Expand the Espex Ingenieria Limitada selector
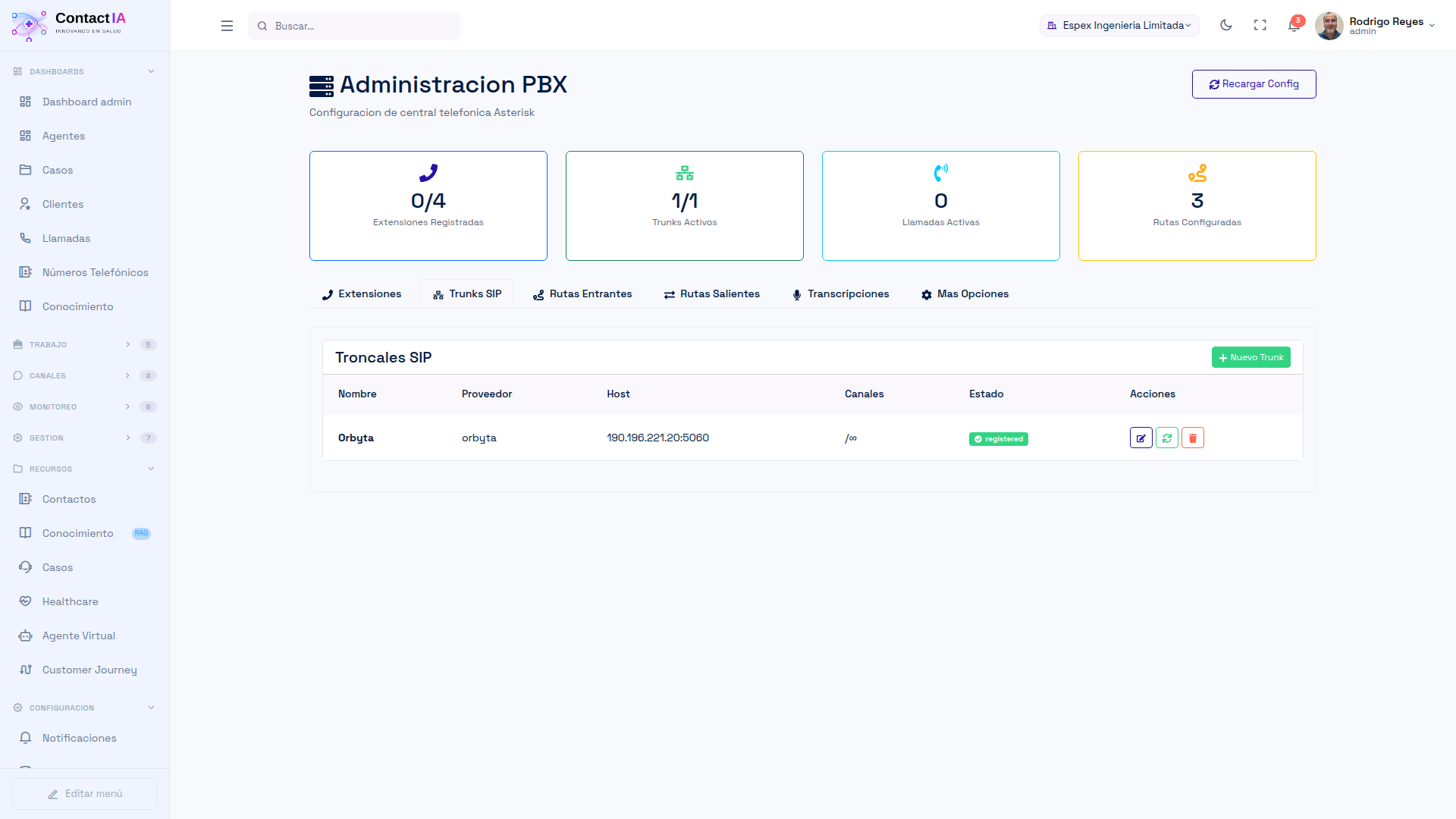Image resolution: width=1456 pixels, height=819 pixels. click(1119, 25)
